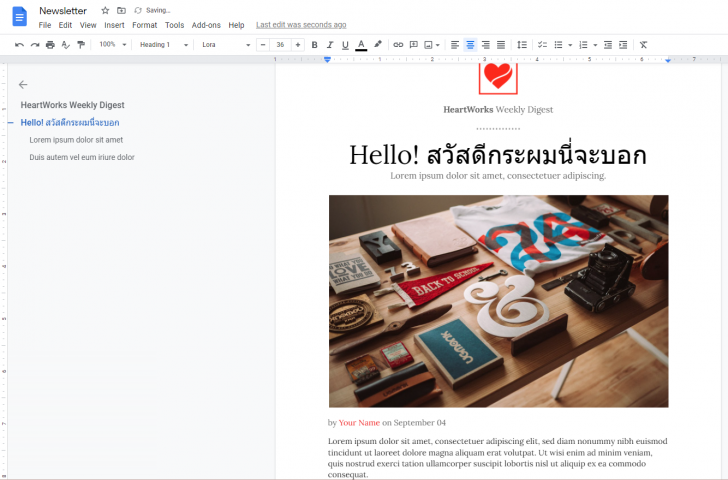Click the redo icon
This screenshot has height=480, width=728.
(x=35, y=45)
